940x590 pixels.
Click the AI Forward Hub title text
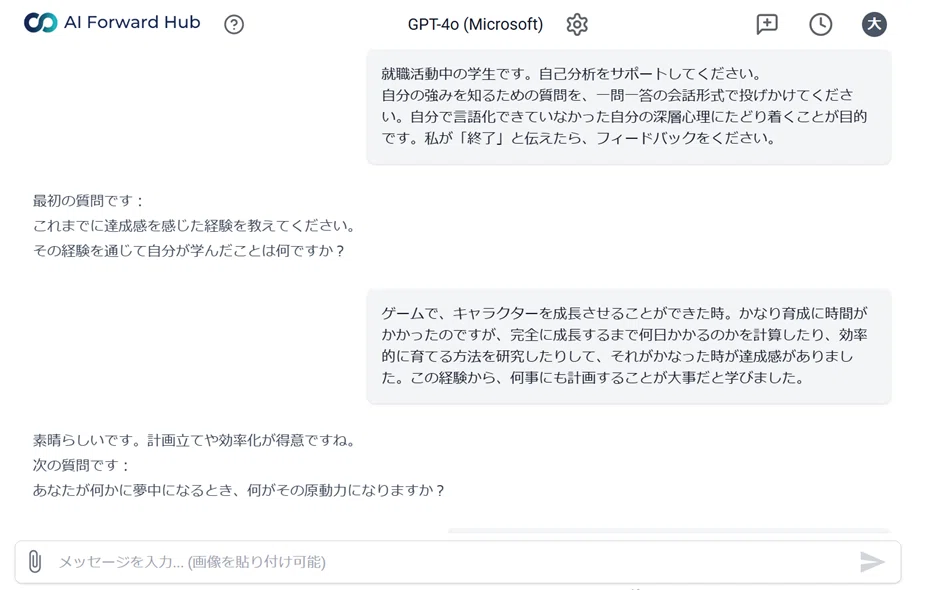point(132,23)
